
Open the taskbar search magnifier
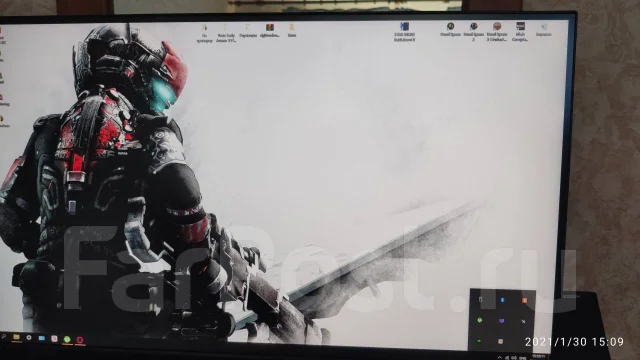[x=3, y=337]
